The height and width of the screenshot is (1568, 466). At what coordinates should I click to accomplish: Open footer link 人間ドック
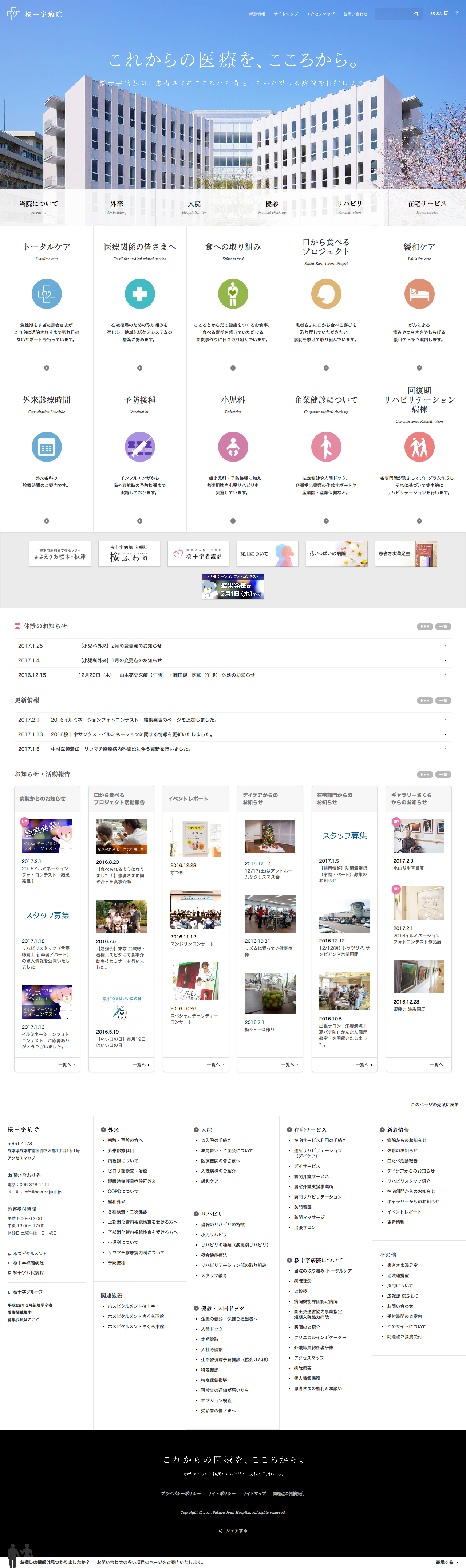click(x=212, y=1329)
